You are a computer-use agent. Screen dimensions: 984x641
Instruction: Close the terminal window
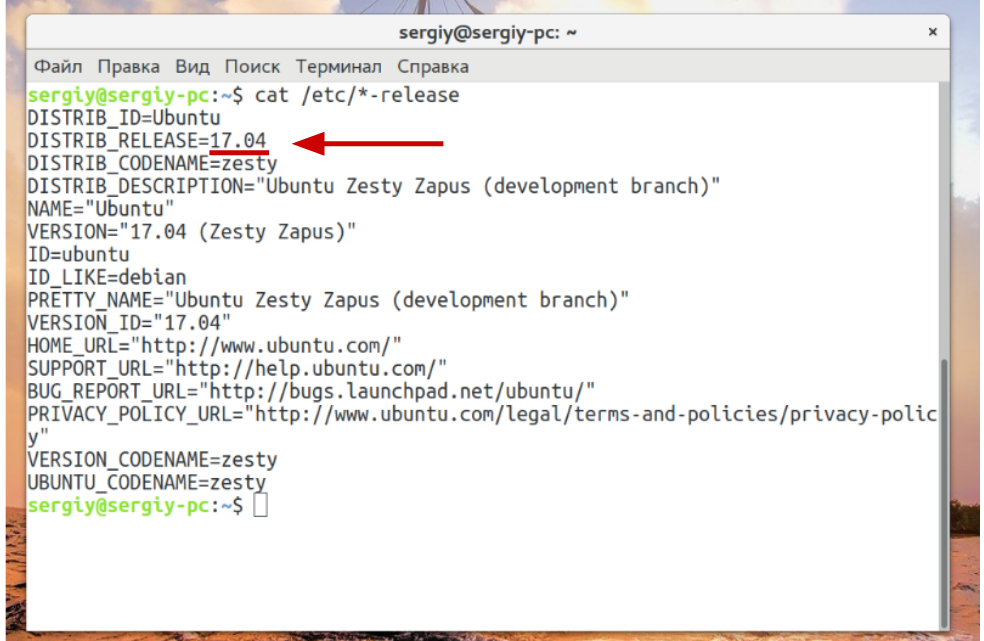[x=932, y=32]
